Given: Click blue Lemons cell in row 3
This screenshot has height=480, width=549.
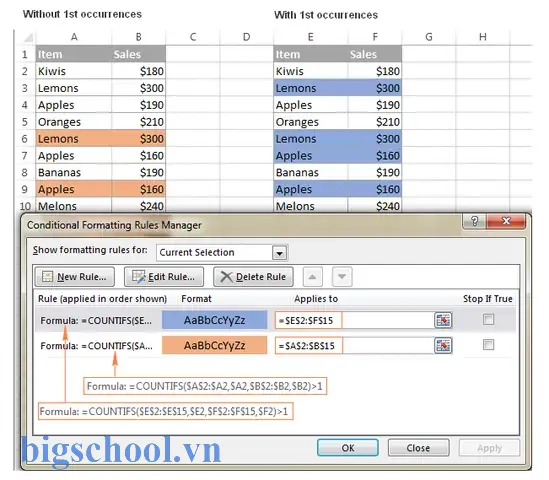Looking at the screenshot, I should (x=311, y=88).
